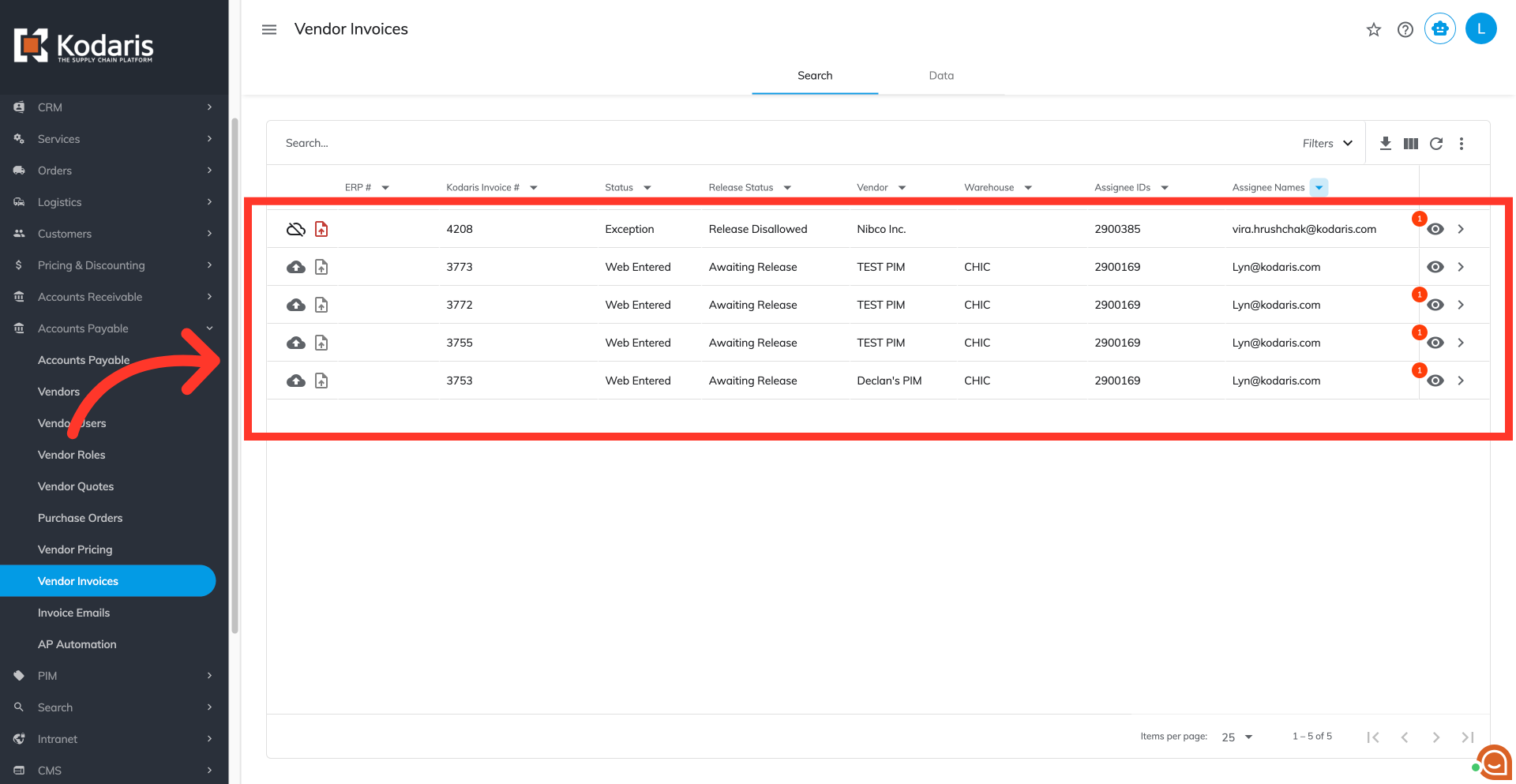Open Warehouse column dropdown arrow
Image resolution: width=1516 pixels, height=784 pixels.
coord(1028,188)
